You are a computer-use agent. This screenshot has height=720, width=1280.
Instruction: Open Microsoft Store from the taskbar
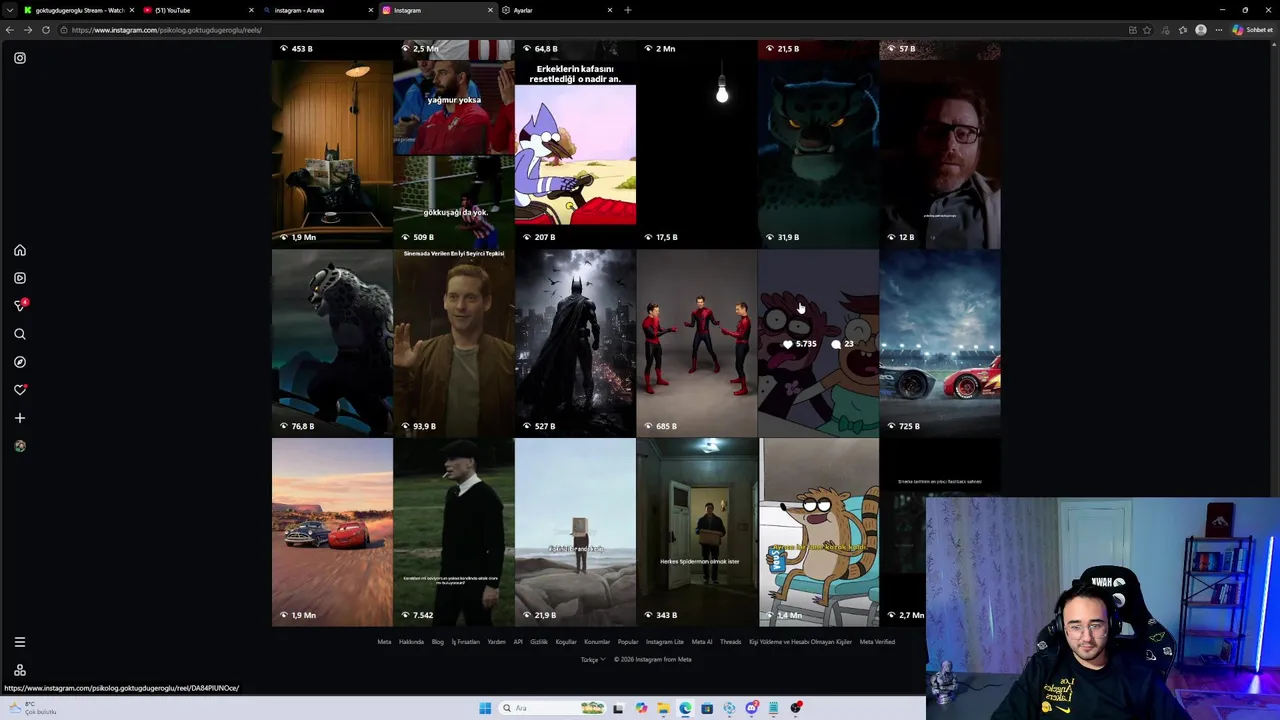pos(707,708)
